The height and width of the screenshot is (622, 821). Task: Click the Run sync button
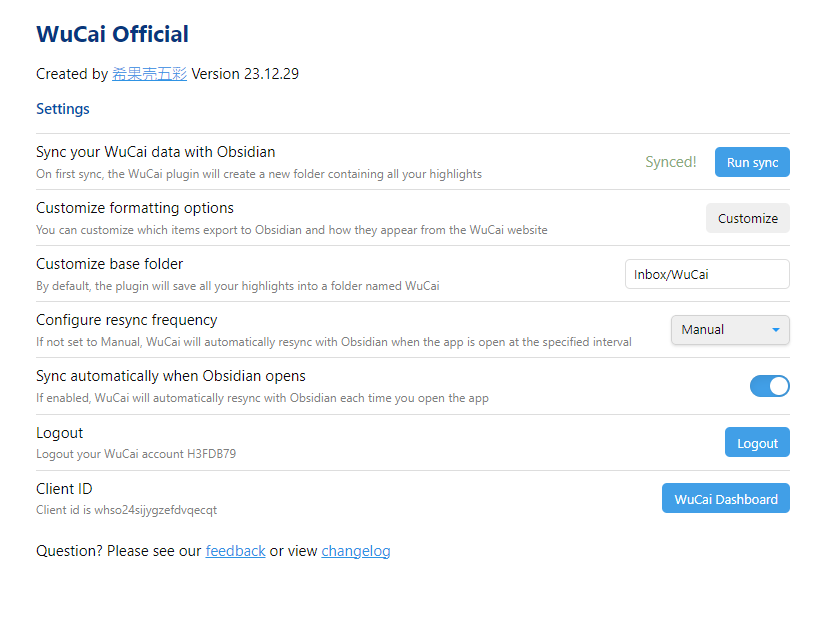[x=752, y=162]
